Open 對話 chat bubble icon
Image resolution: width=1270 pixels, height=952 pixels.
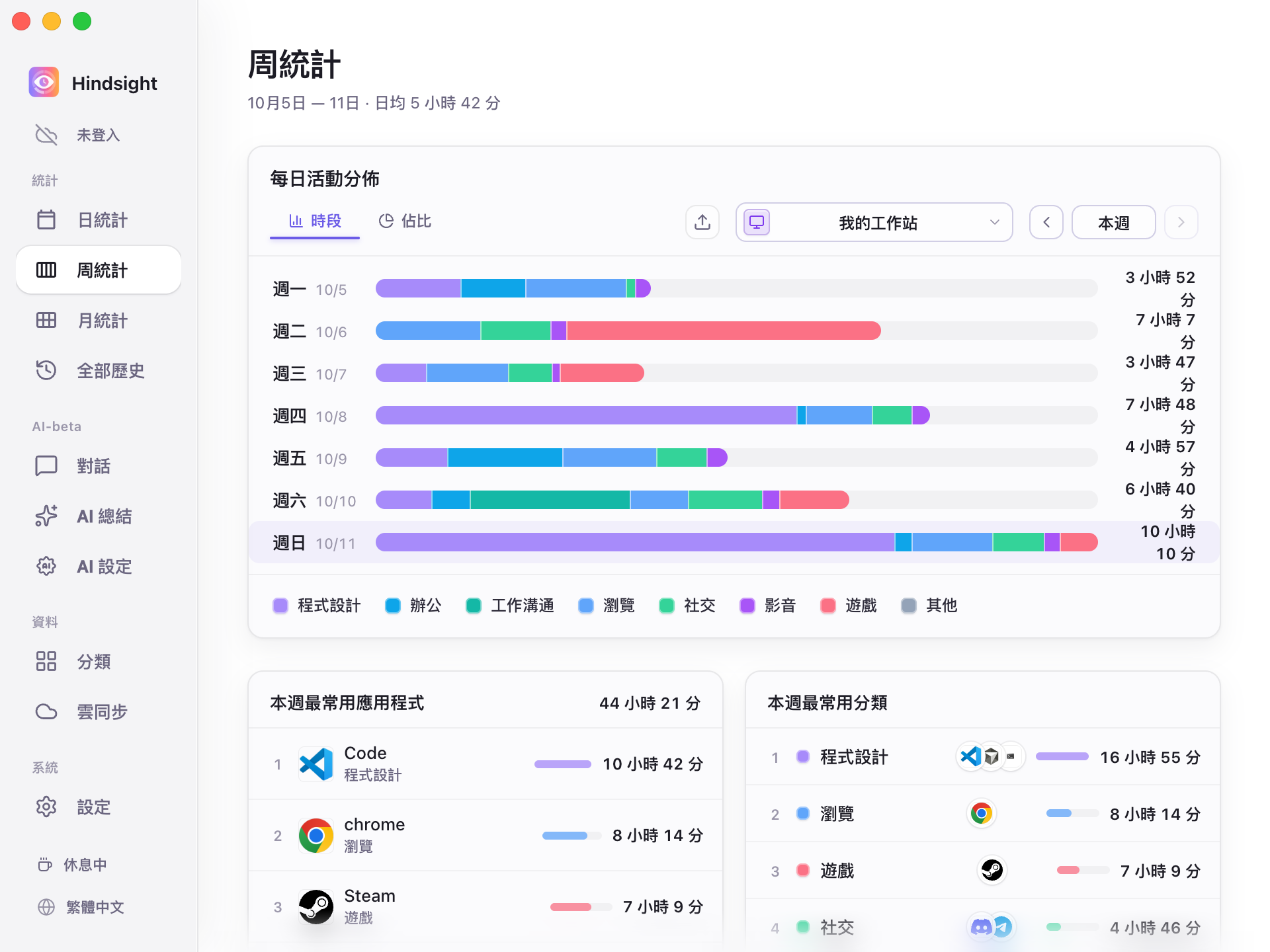[x=46, y=465]
